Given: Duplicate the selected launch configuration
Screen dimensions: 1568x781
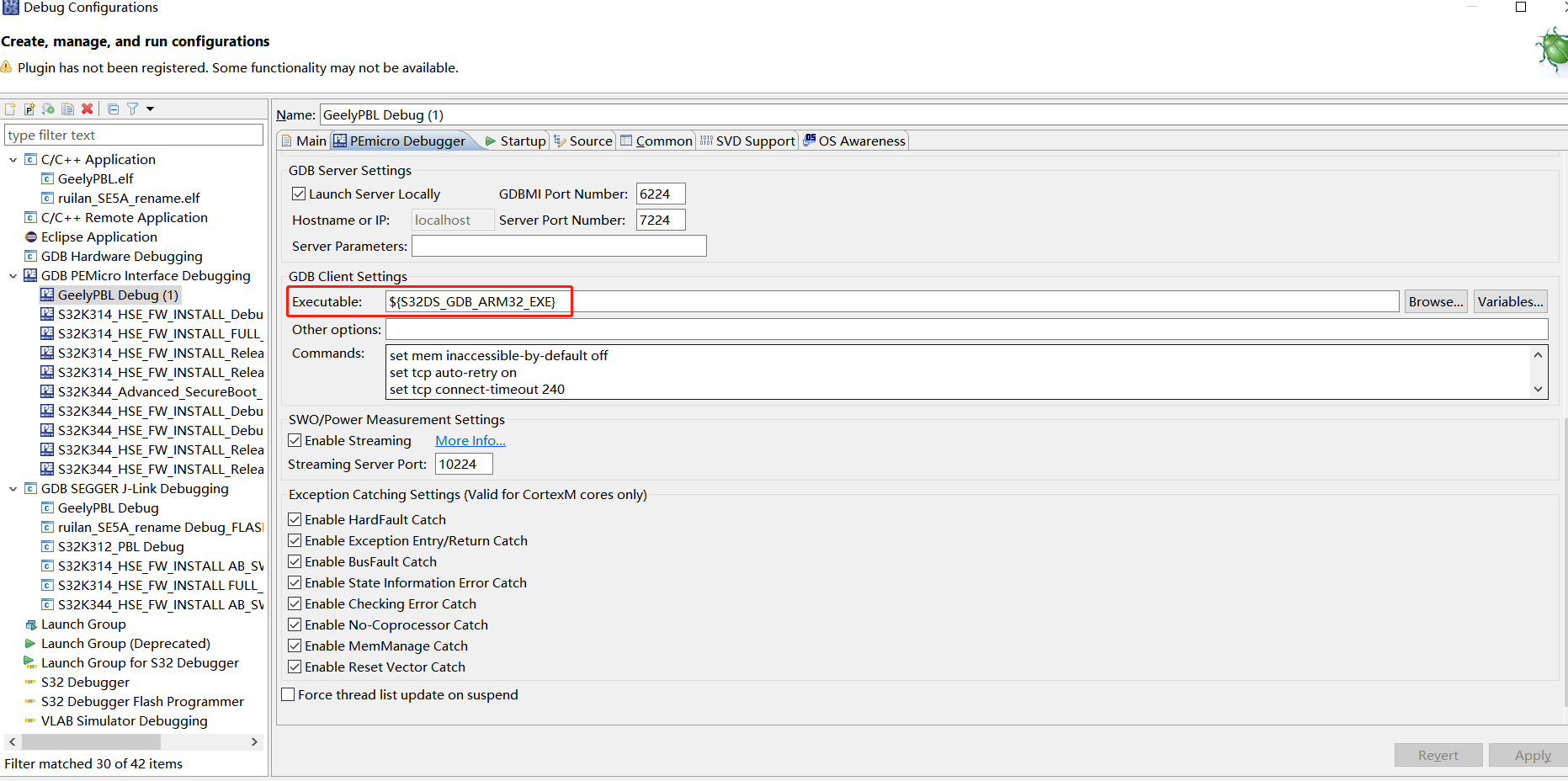Looking at the screenshot, I should [67, 109].
